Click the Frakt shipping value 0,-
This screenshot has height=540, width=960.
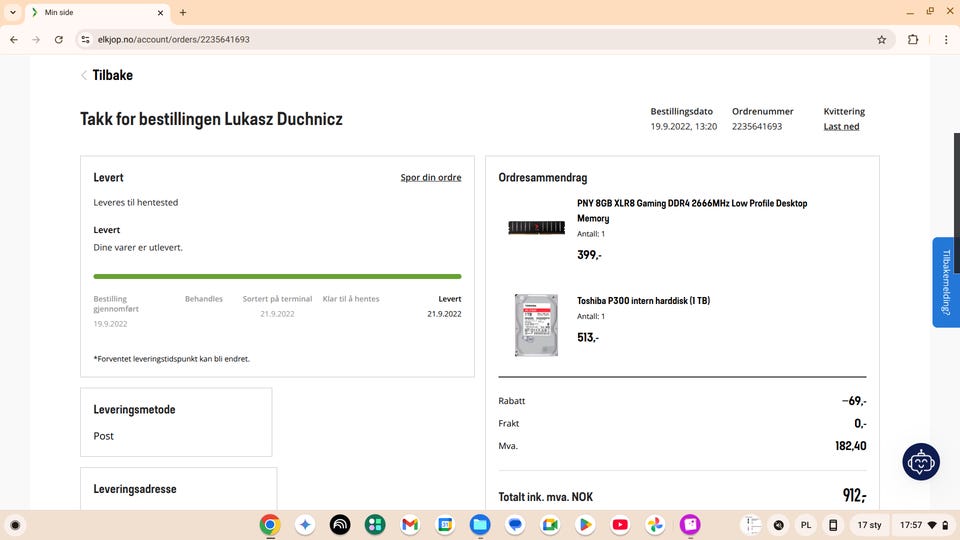(x=860, y=424)
